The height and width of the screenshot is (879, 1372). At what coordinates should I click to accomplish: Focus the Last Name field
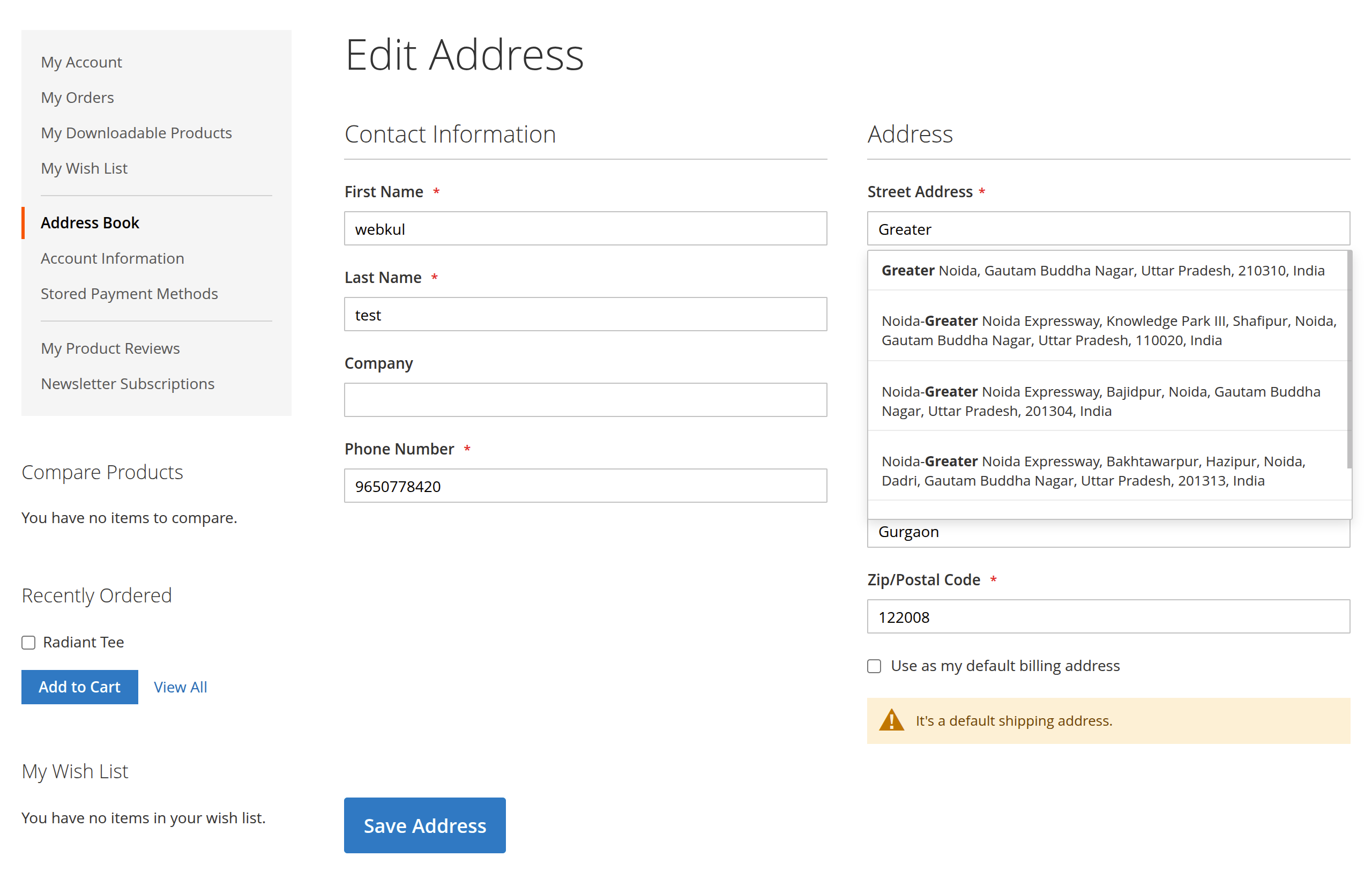pos(586,314)
